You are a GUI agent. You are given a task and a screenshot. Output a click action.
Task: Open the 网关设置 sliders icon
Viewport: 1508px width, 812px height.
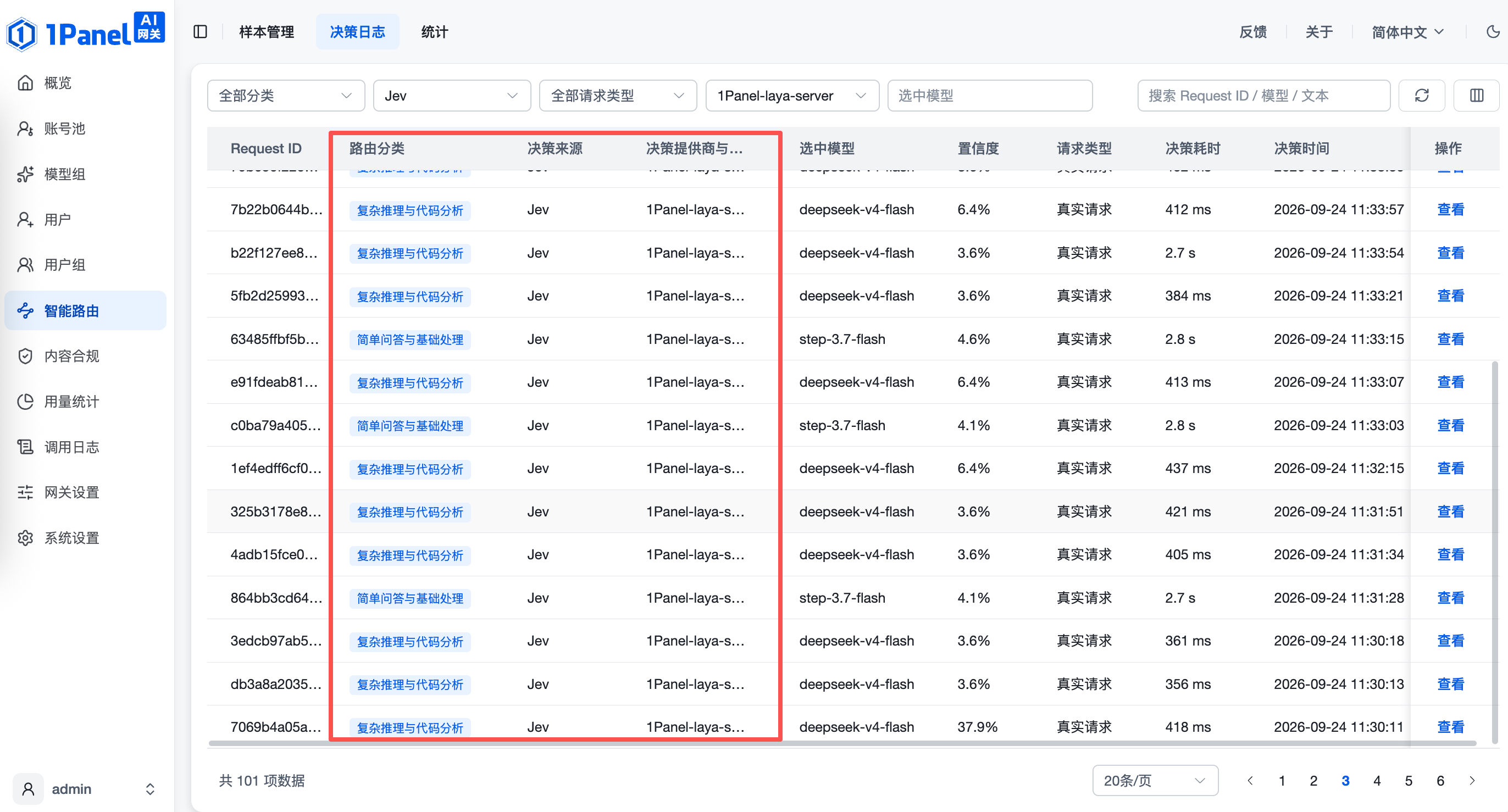point(25,493)
